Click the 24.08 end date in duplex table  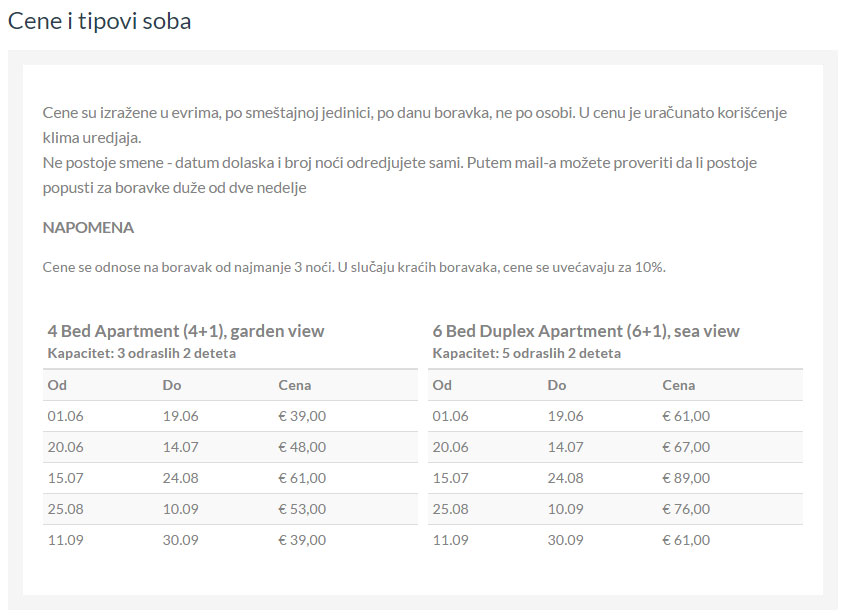(565, 478)
